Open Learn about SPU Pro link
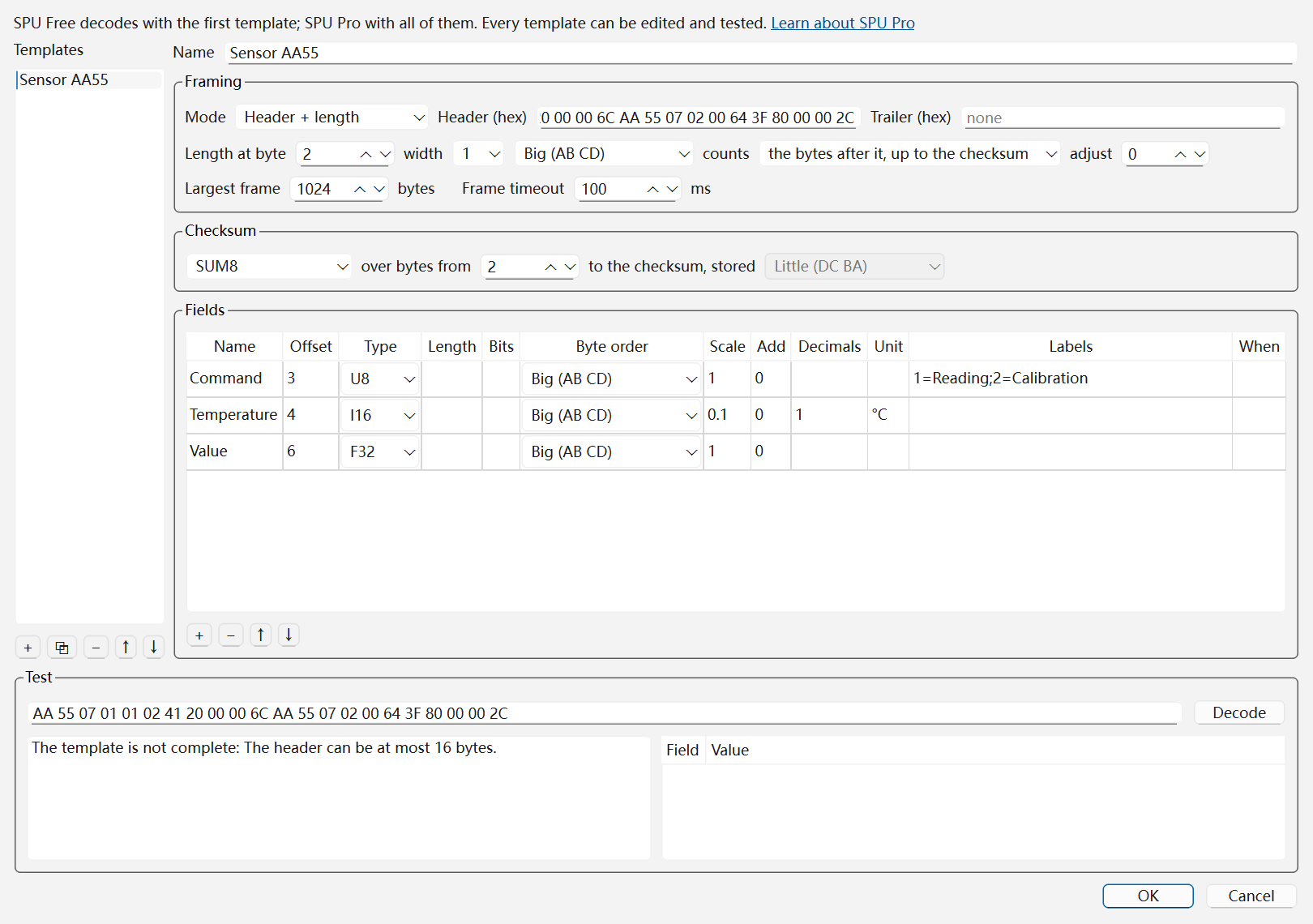1313x924 pixels. 843,23
